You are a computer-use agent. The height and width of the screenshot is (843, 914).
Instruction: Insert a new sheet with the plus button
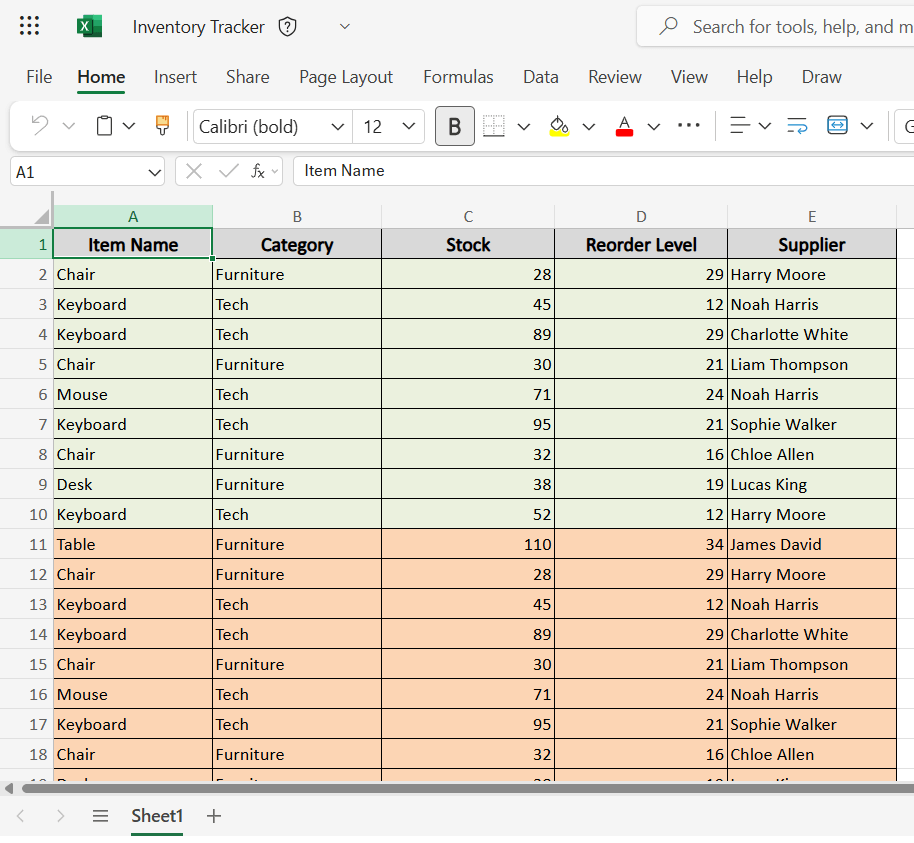click(212, 816)
